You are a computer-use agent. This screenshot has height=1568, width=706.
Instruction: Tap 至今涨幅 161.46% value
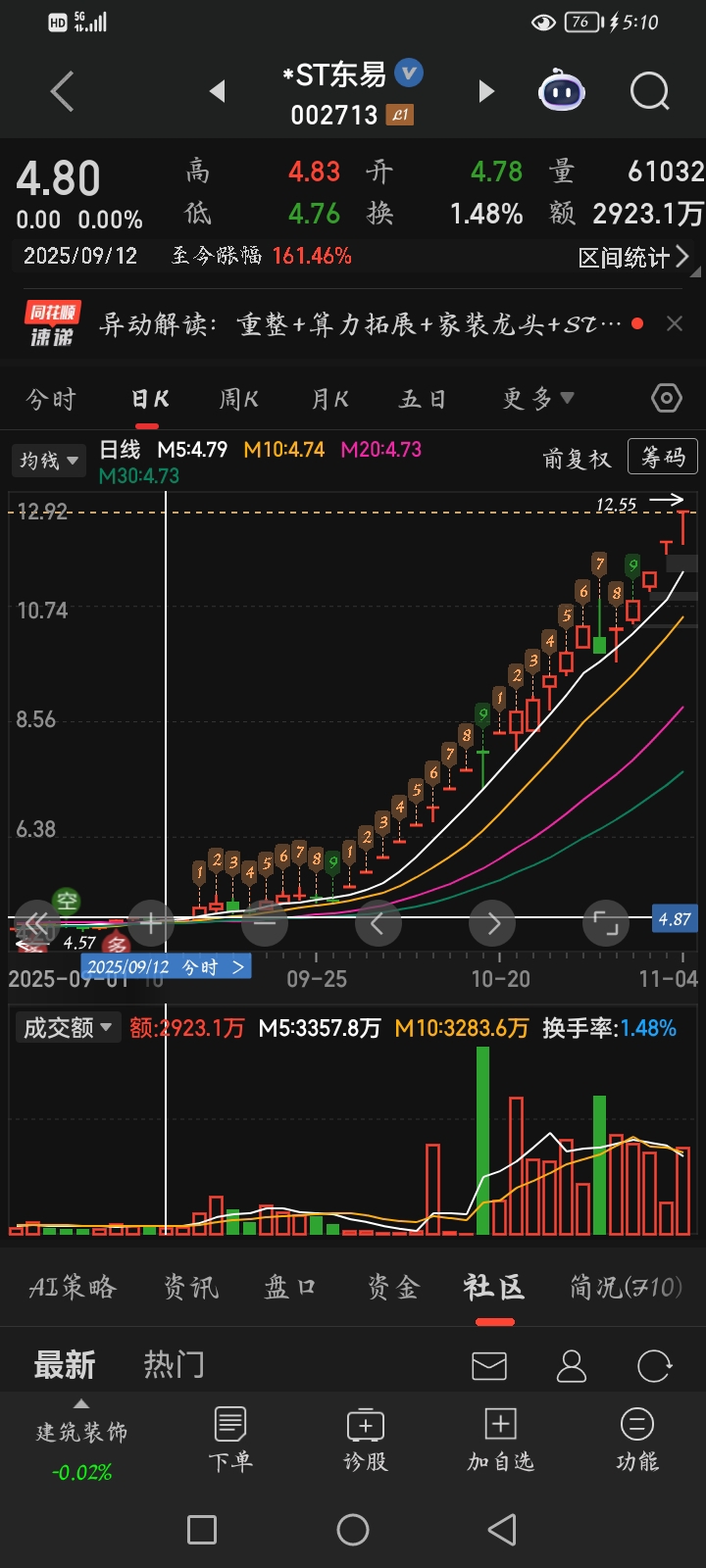pyautogui.click(x=312, y=256)
